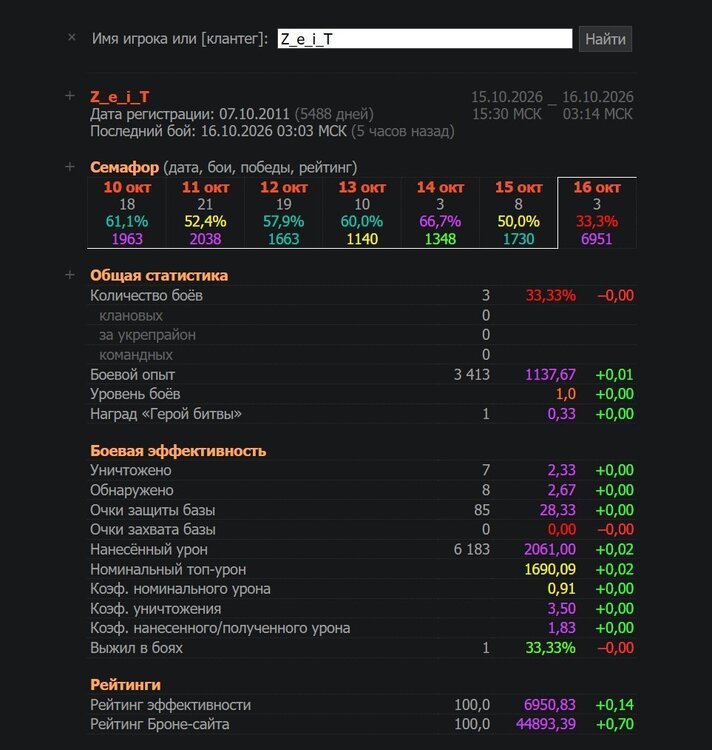Open the Z_e_i_T player name link

point(120,97)
